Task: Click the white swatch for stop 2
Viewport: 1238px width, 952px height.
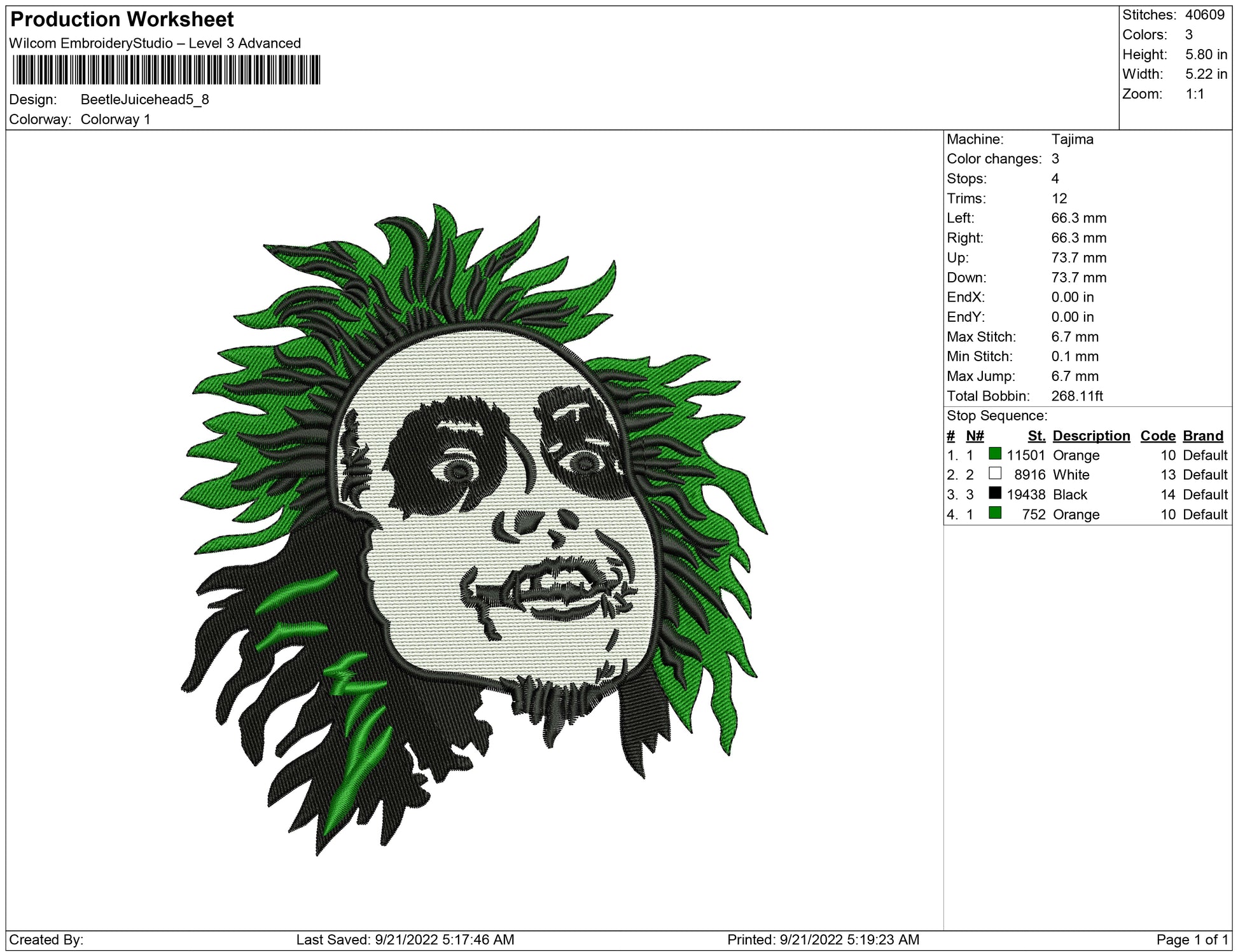Action: point(995,474)
